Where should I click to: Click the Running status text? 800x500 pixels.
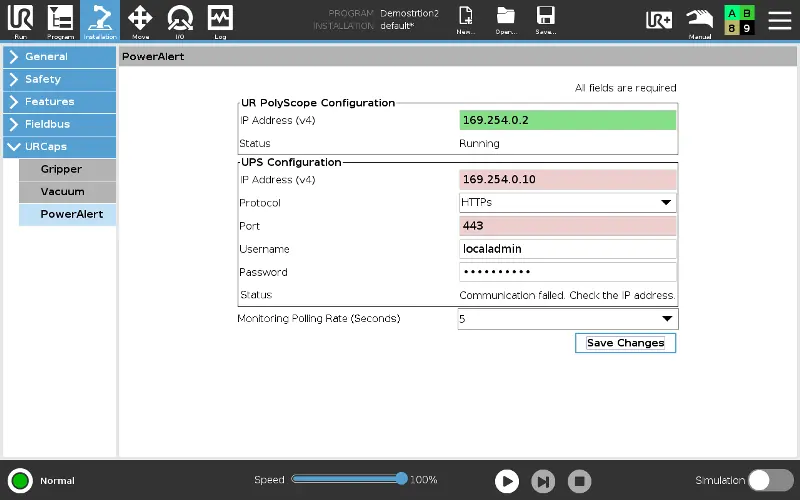click(479, 143)
